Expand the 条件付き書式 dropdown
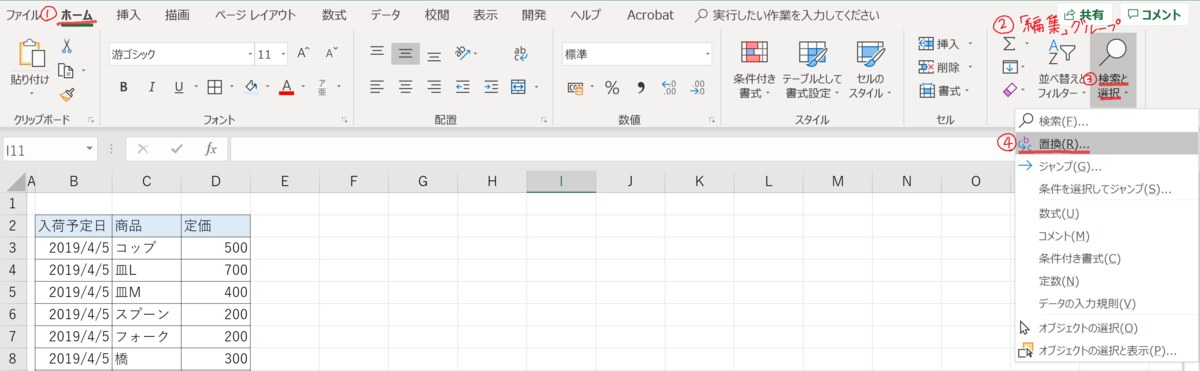The height and width of the screenshot is (371, 1200). [767, 94]
